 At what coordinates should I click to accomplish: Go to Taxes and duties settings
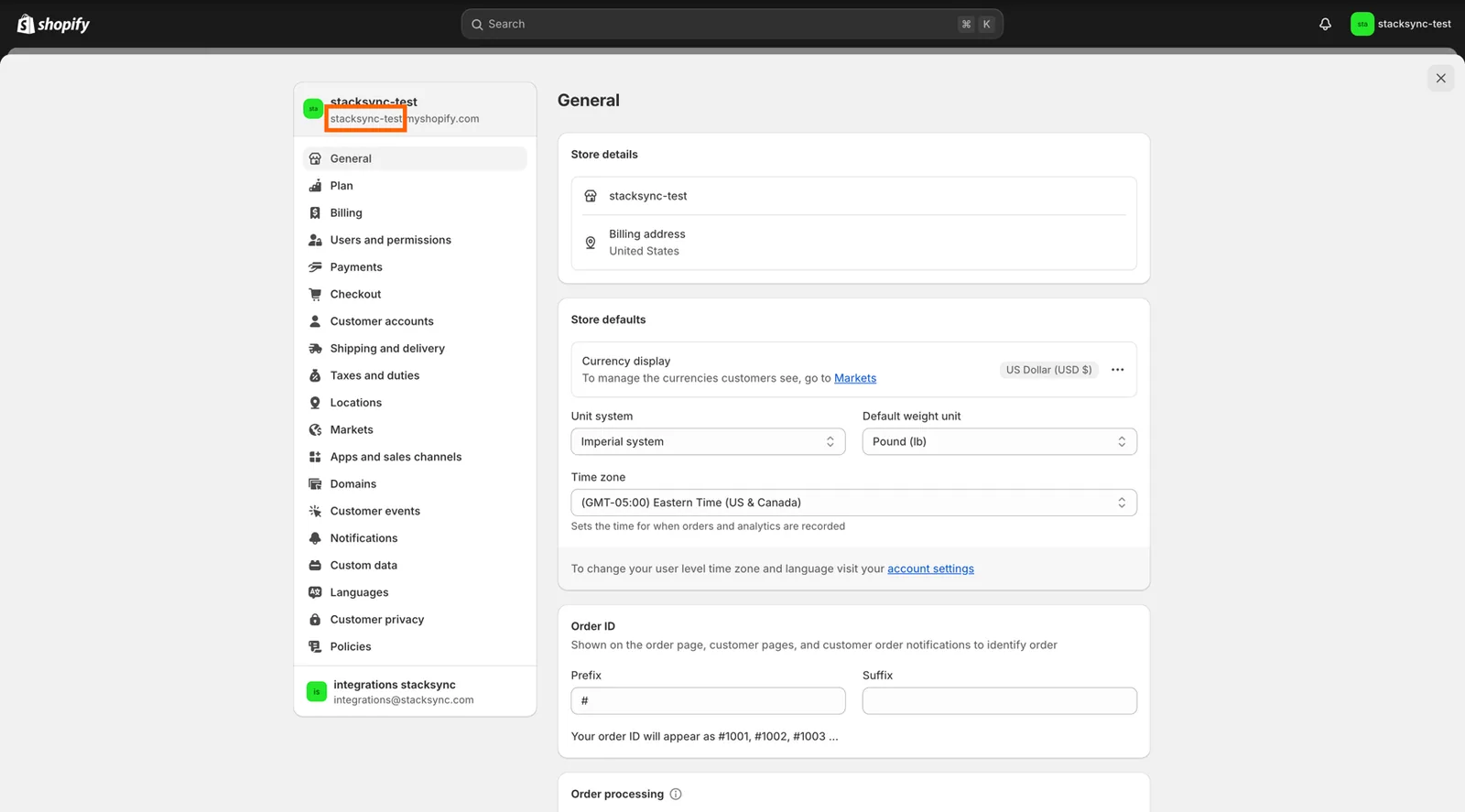[x=415, y=375]
